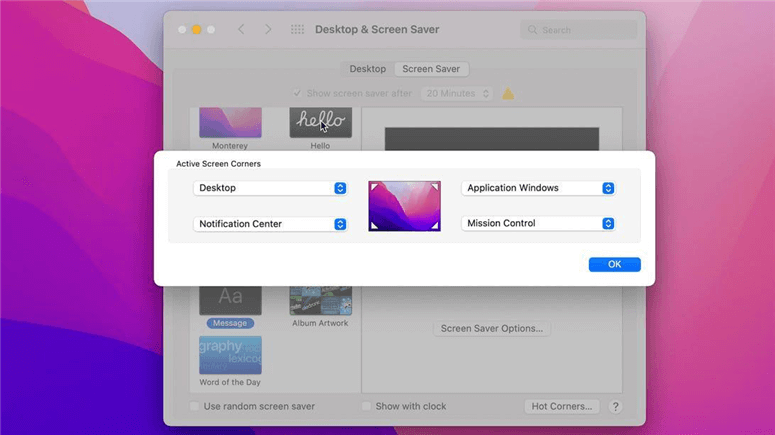Click the search magnifier icon
Viewport: 775px width, 435px height.
tap(532, 30)
